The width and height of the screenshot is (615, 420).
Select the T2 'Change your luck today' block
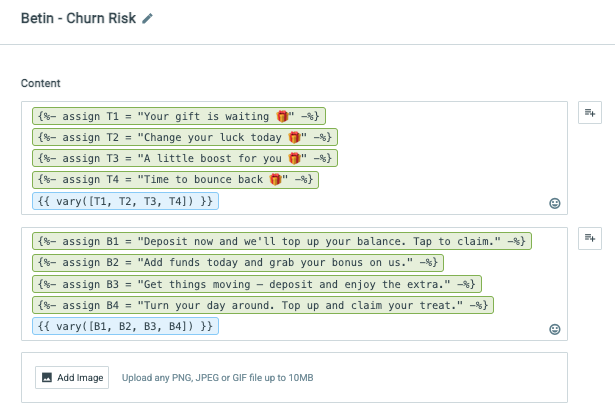pos(185,137)
